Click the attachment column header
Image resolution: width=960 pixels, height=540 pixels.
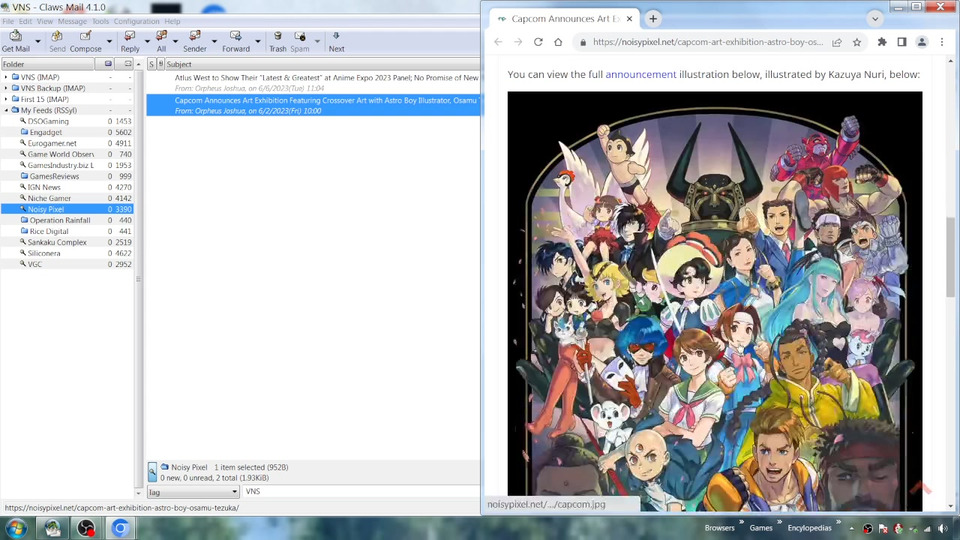point(160,64)
